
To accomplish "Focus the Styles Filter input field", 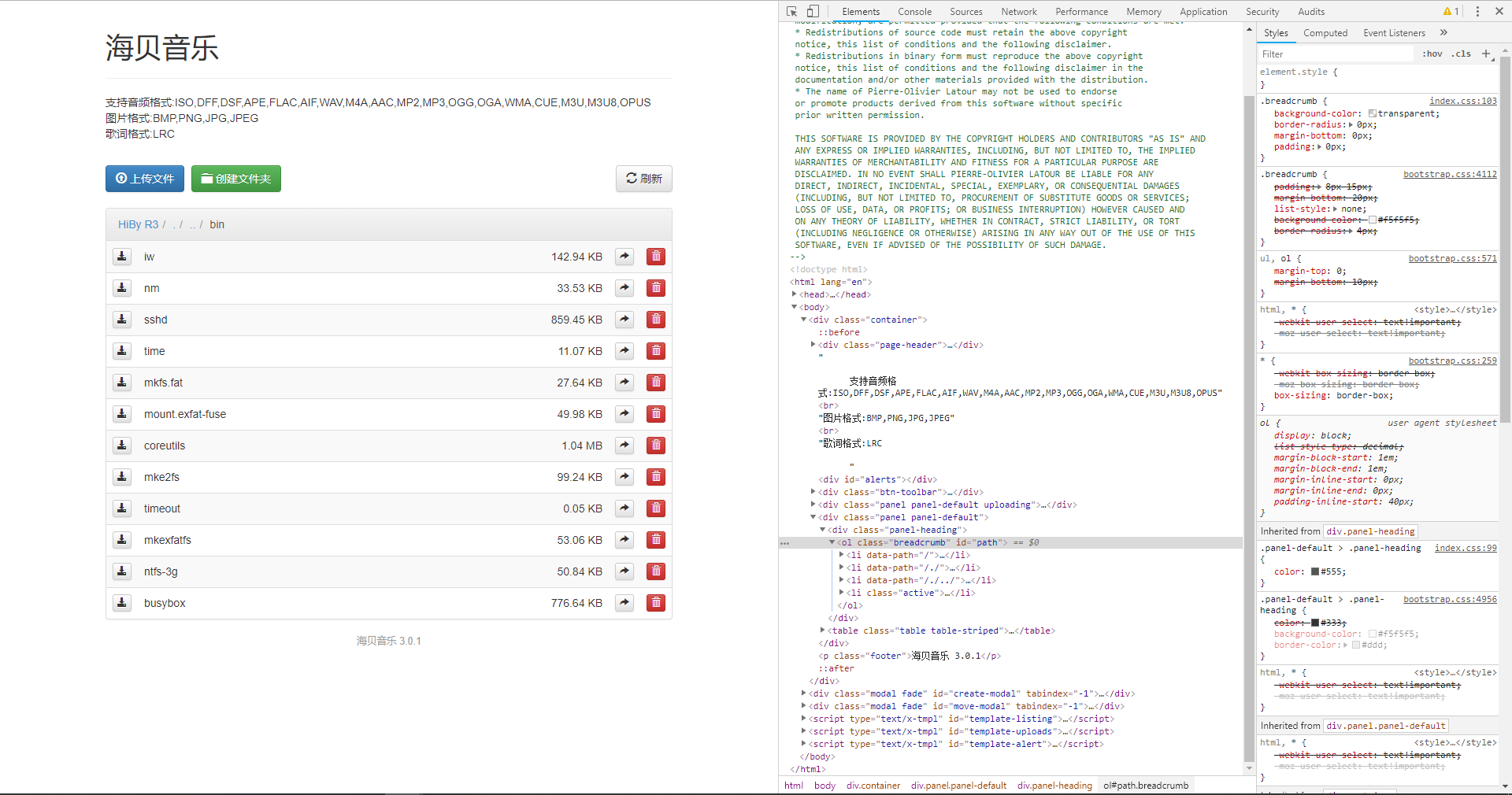I will (x=1336, y=54).
